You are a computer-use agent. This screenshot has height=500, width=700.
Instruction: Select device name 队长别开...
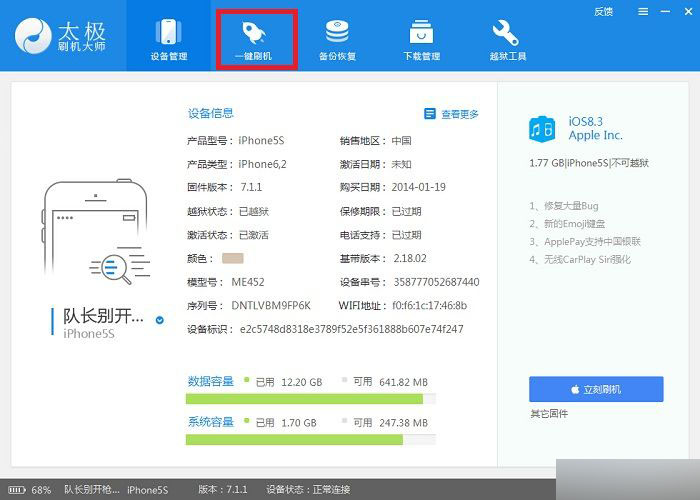coord(103,316)
